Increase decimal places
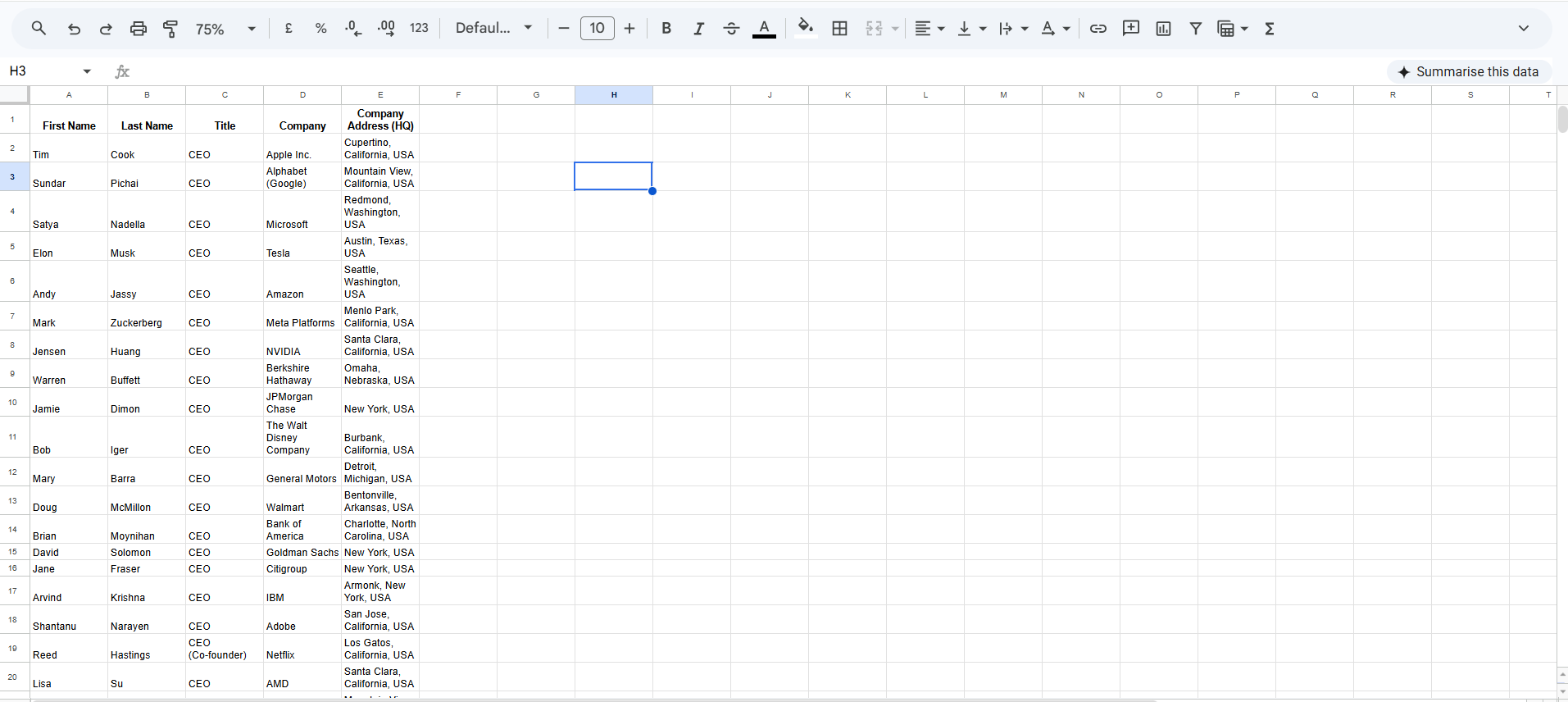The width and height of the screenshot is (1568, 702). (386, 29)
